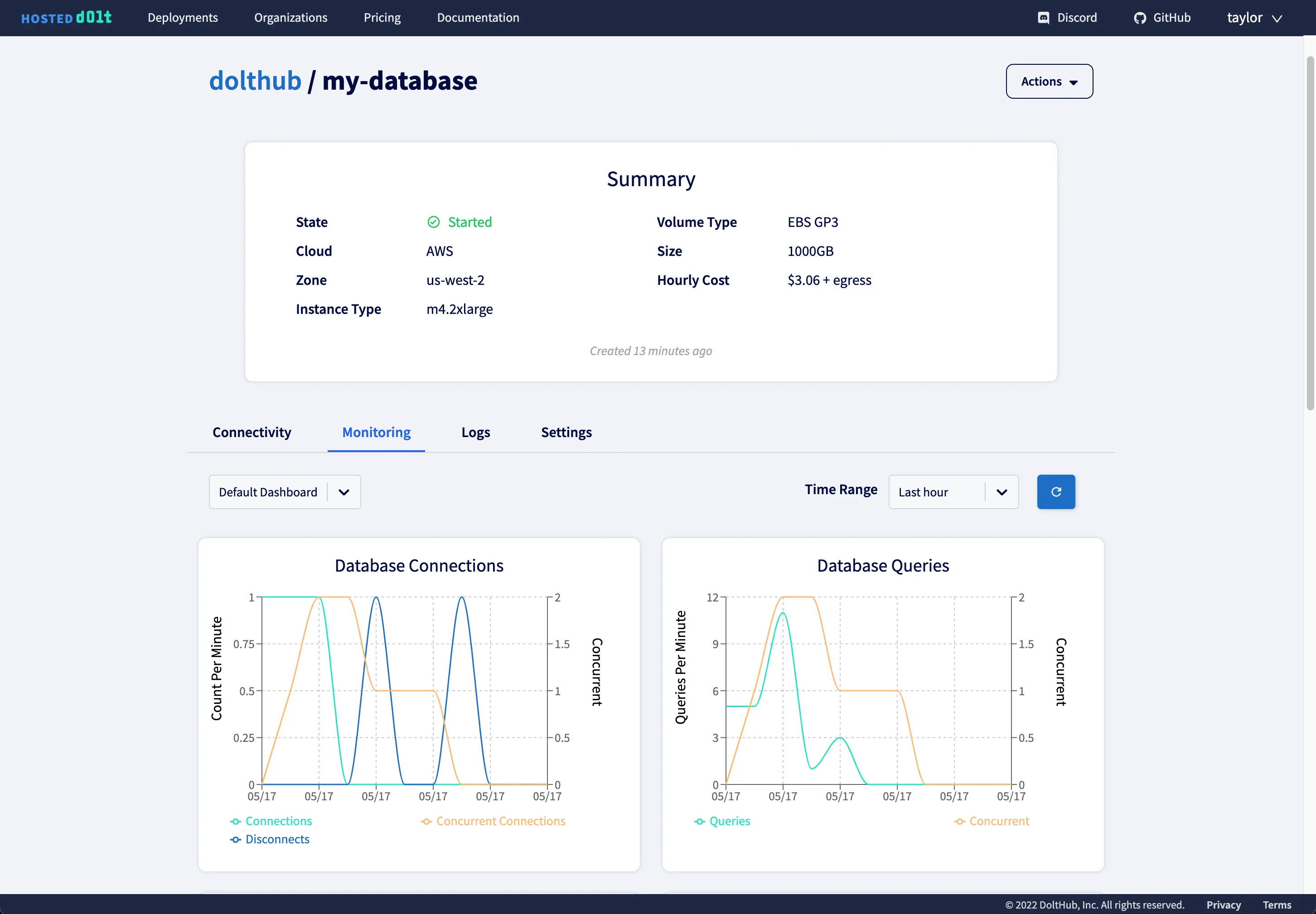Switch to the Connectivity tab
The image size is (1316, 914).
tap(252, 433)
